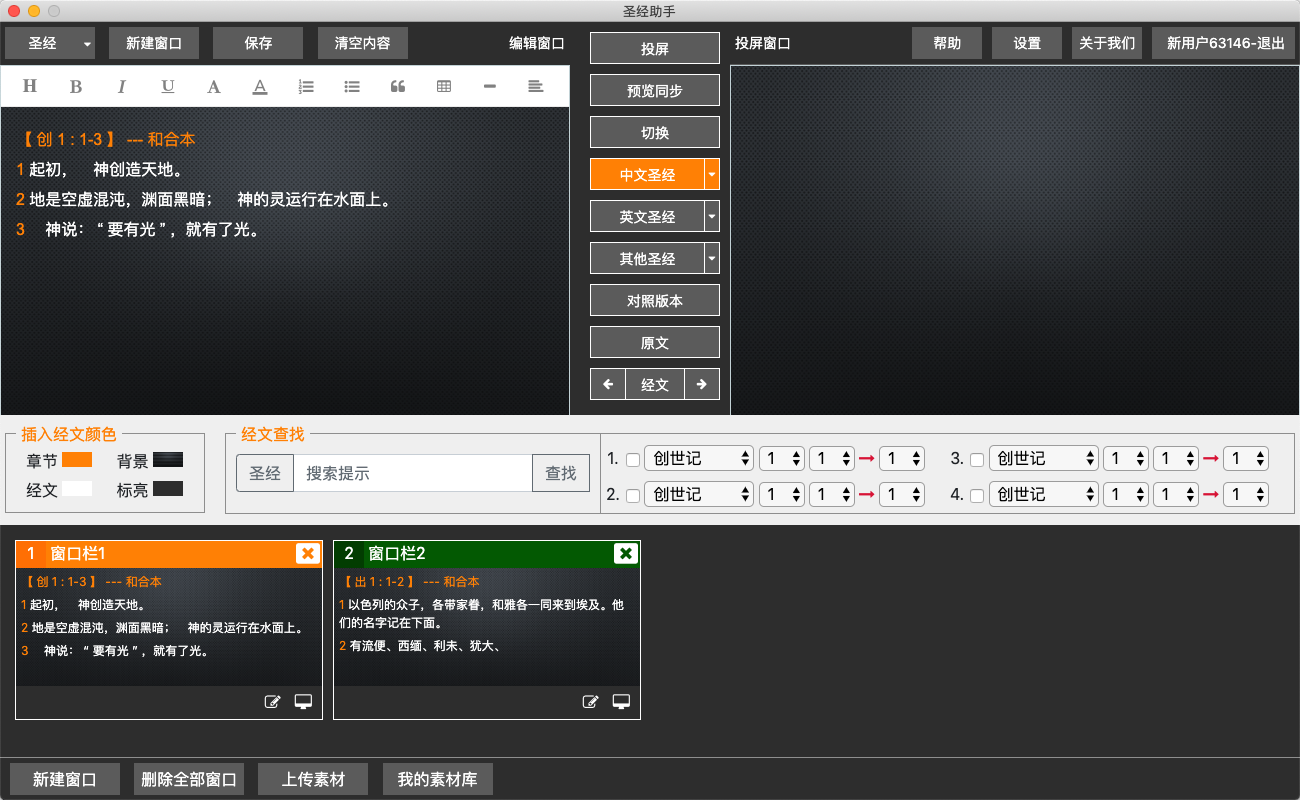Viewport: 1300px width, 800px height.
Task: Tick the checkbox for verse slot 3
Action: 977,460
